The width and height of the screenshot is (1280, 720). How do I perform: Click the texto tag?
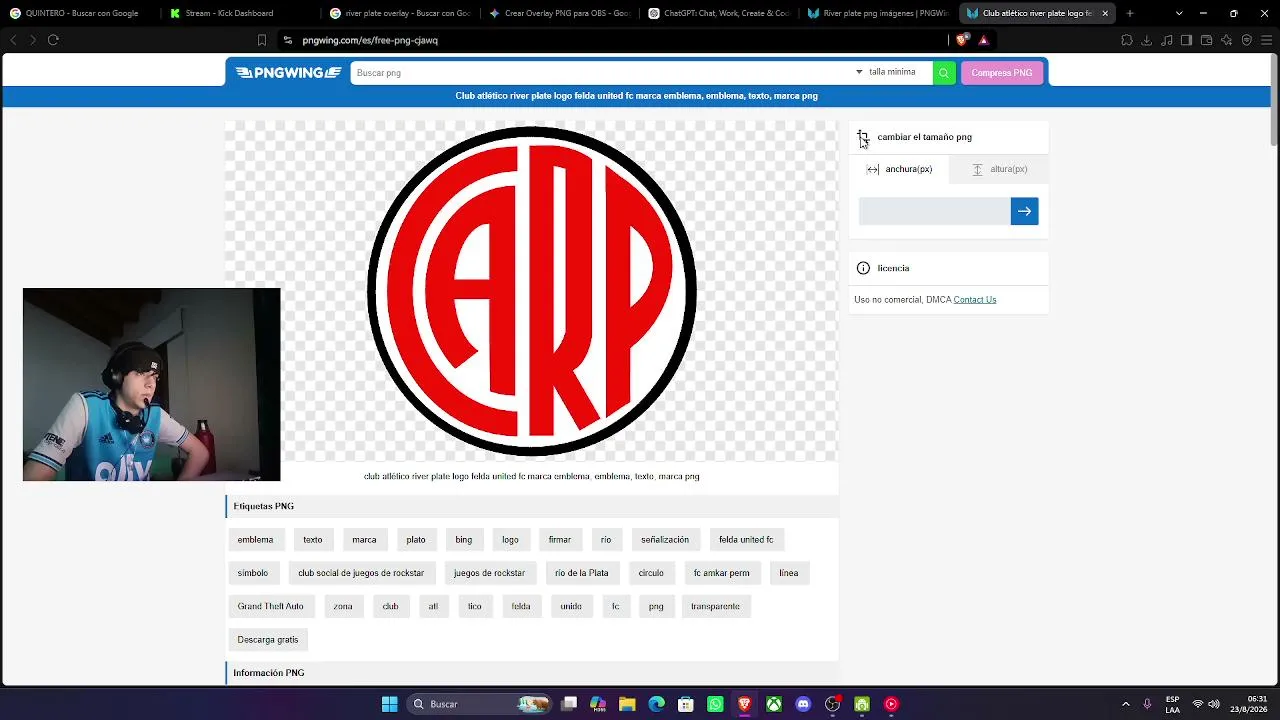313,540
